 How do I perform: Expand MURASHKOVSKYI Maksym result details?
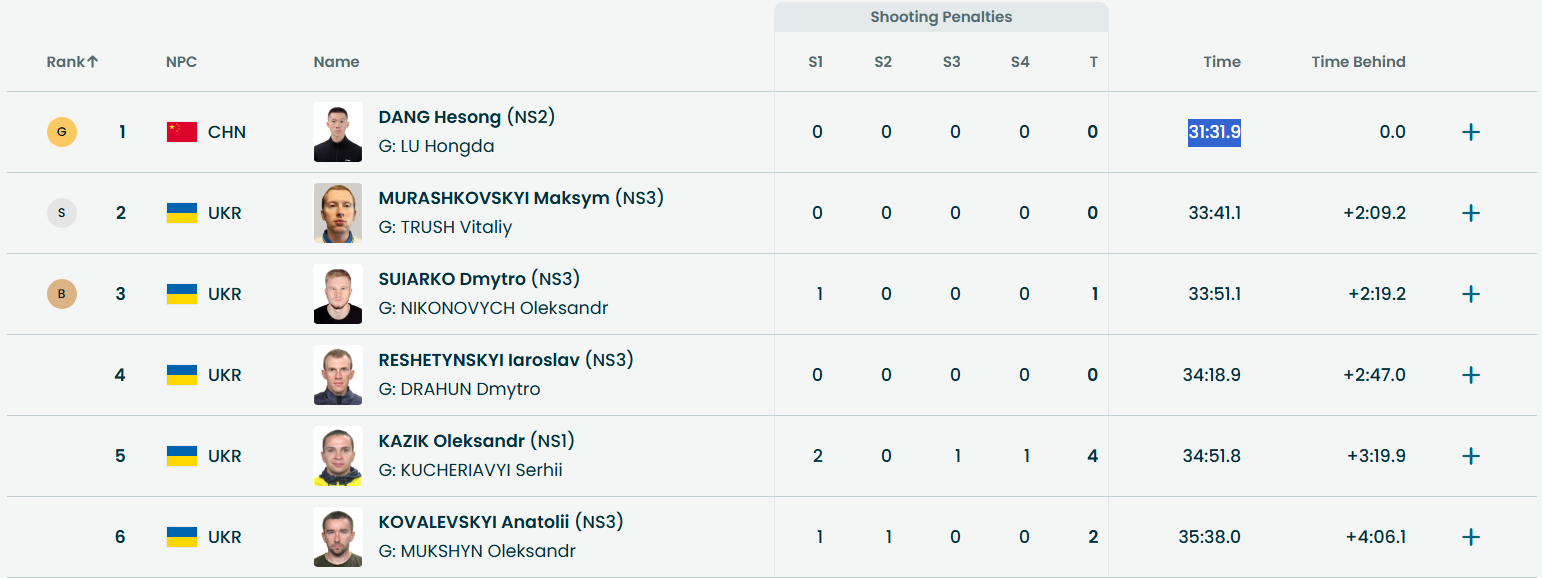click(1470, 213)
